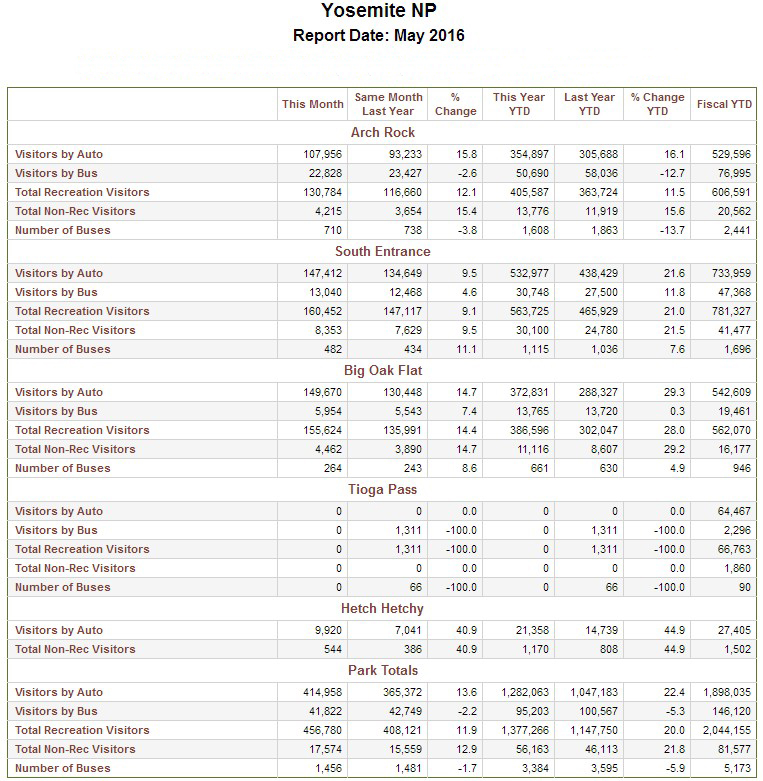This screenshot has width=763, height=781.
Task: Click Tioga Pass Fiscal YTD non-rec value 1,860
Action: (737, 568)
